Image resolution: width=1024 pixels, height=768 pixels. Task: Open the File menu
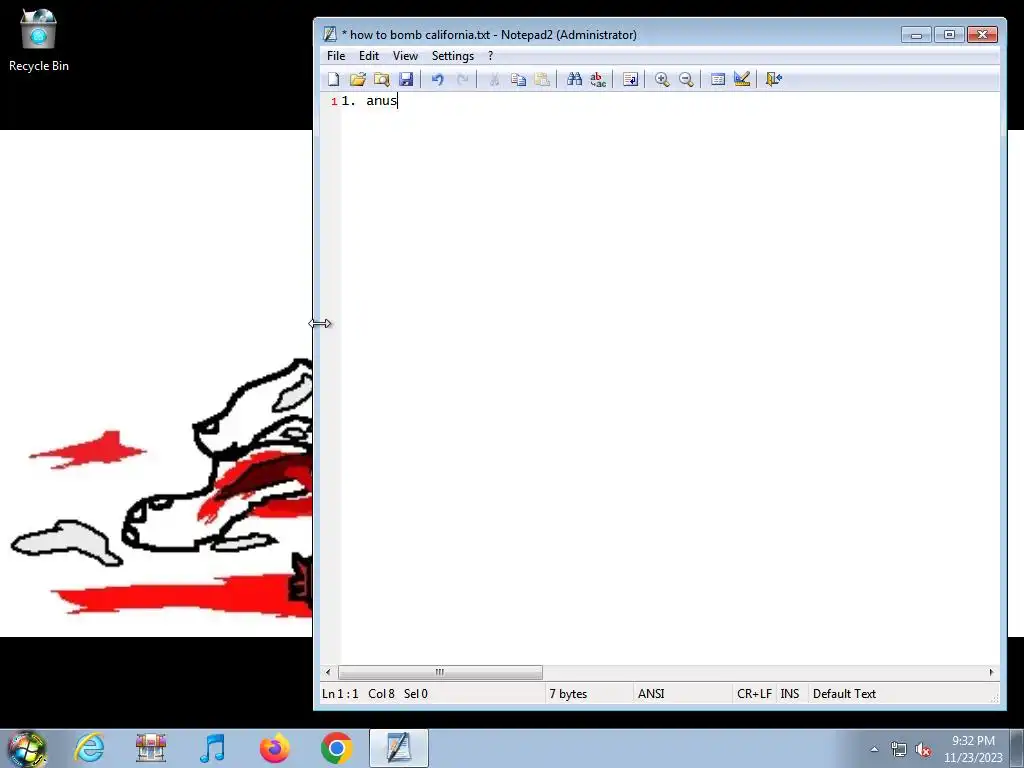[336, 56]
